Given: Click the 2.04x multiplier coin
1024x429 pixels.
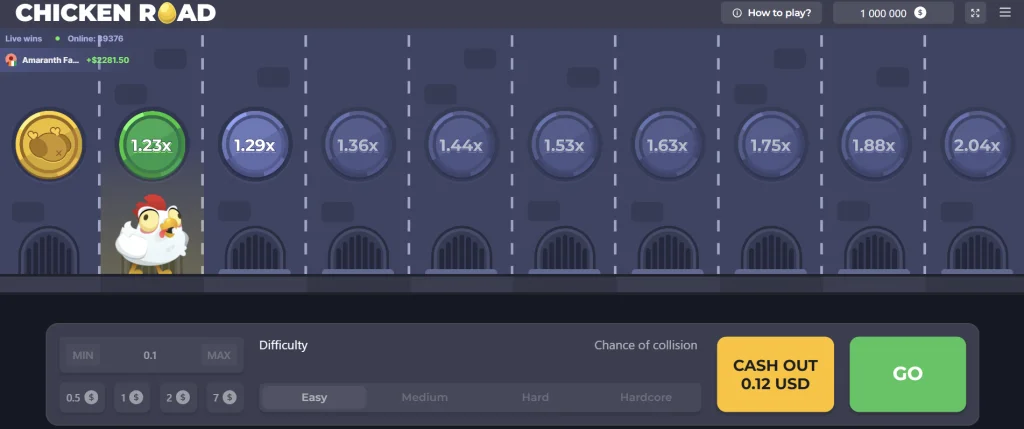Looking at the screenshot, I should coord(977,145).
